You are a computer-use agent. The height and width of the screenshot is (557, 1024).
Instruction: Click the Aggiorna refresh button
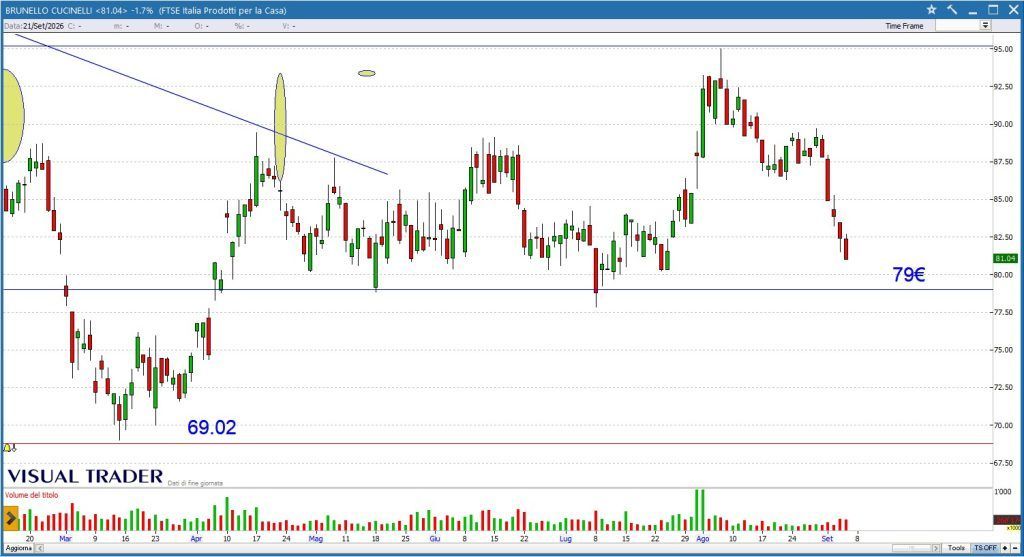pyautogui.click(x=18, y=548)
